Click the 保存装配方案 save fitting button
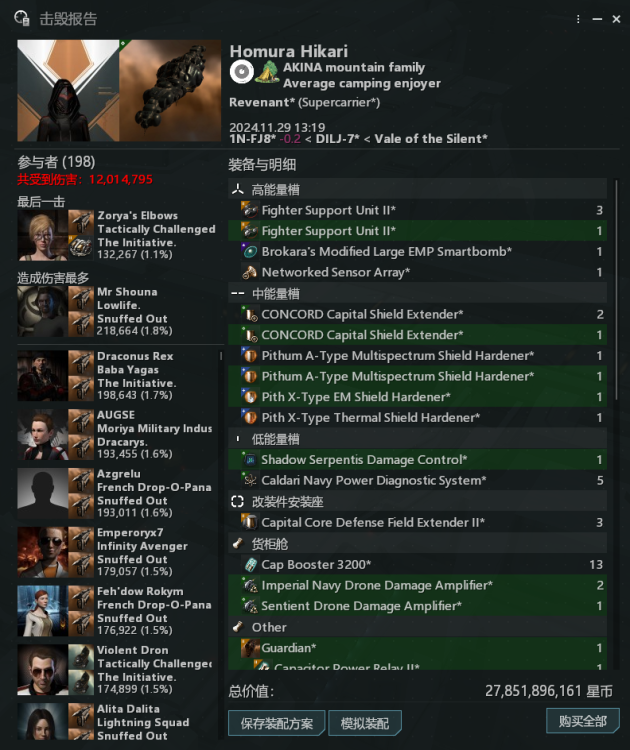The image size is (630, 750). (276, 723)
